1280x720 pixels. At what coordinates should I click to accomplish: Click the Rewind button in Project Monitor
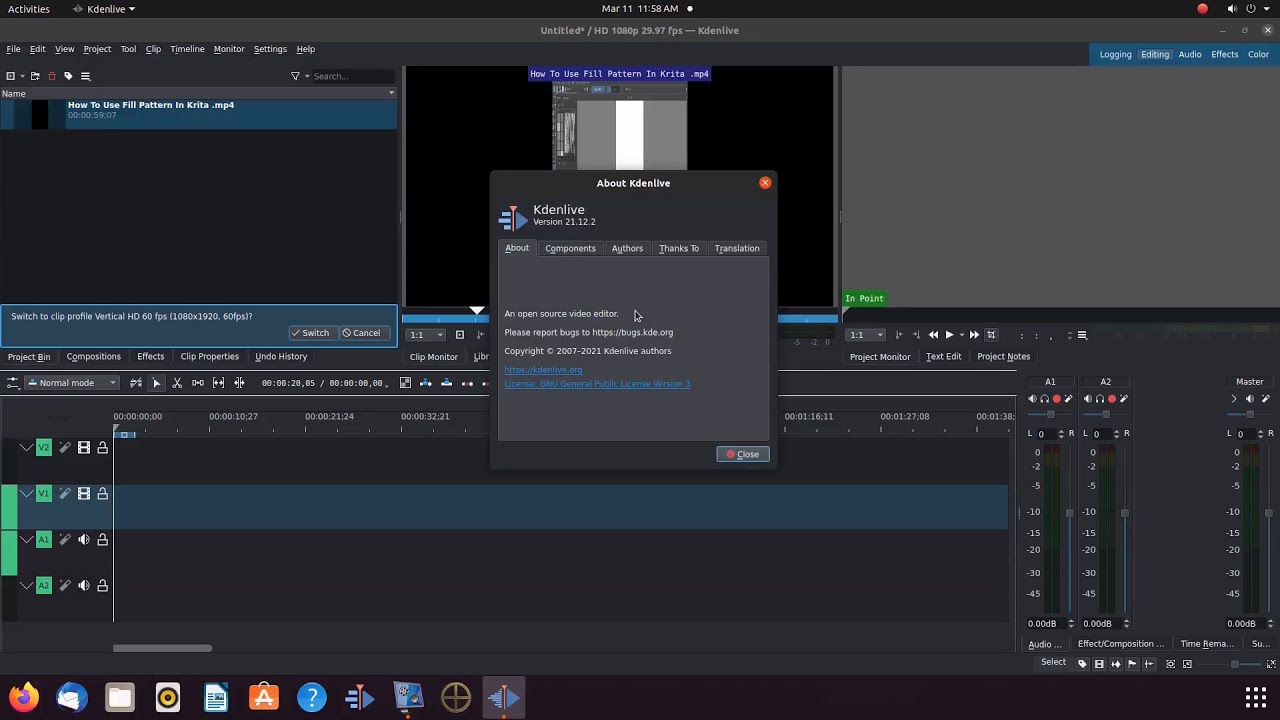click(x=933, y=335)
